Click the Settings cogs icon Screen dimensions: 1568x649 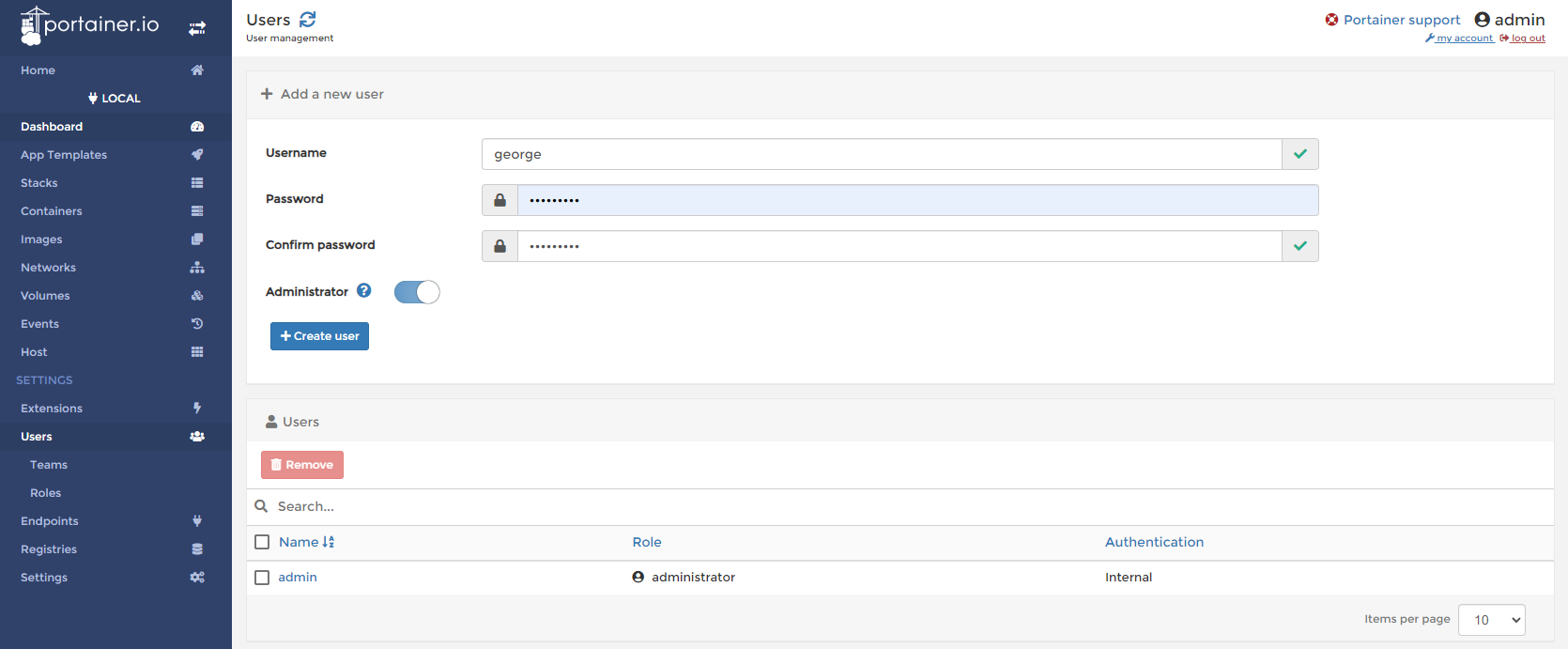pyautogui.click(x=197, y=578)
